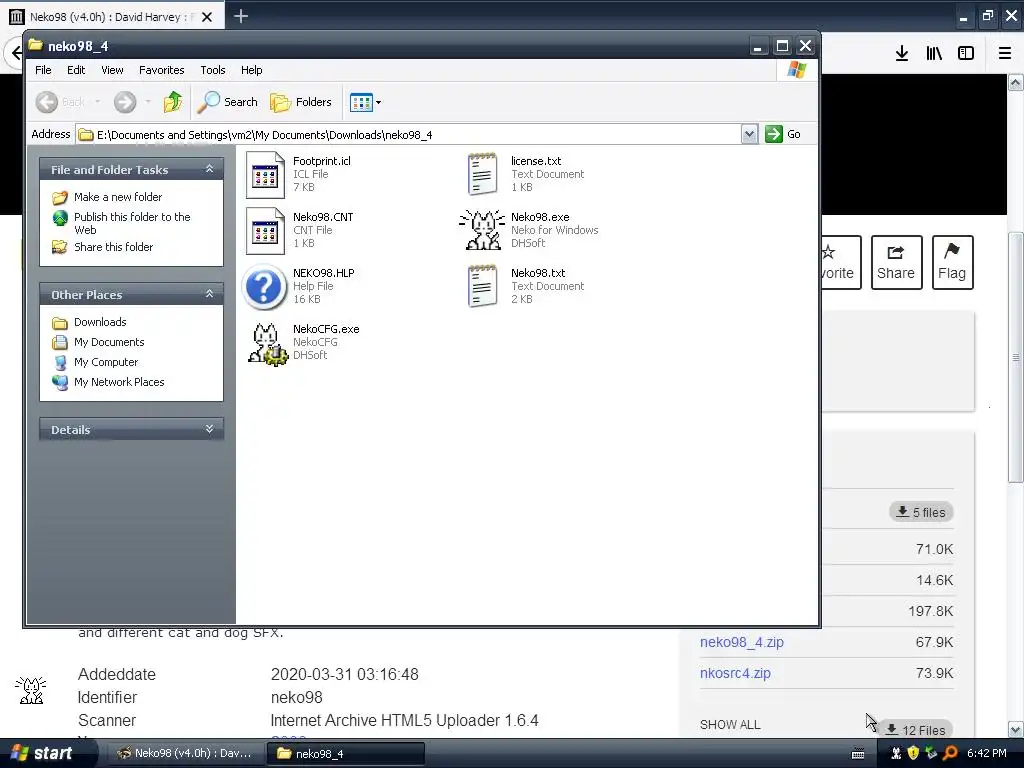This screenshot has height=768, width=1024.
Task: Open the browser downloads arrow icon
Action: (902, 54)
